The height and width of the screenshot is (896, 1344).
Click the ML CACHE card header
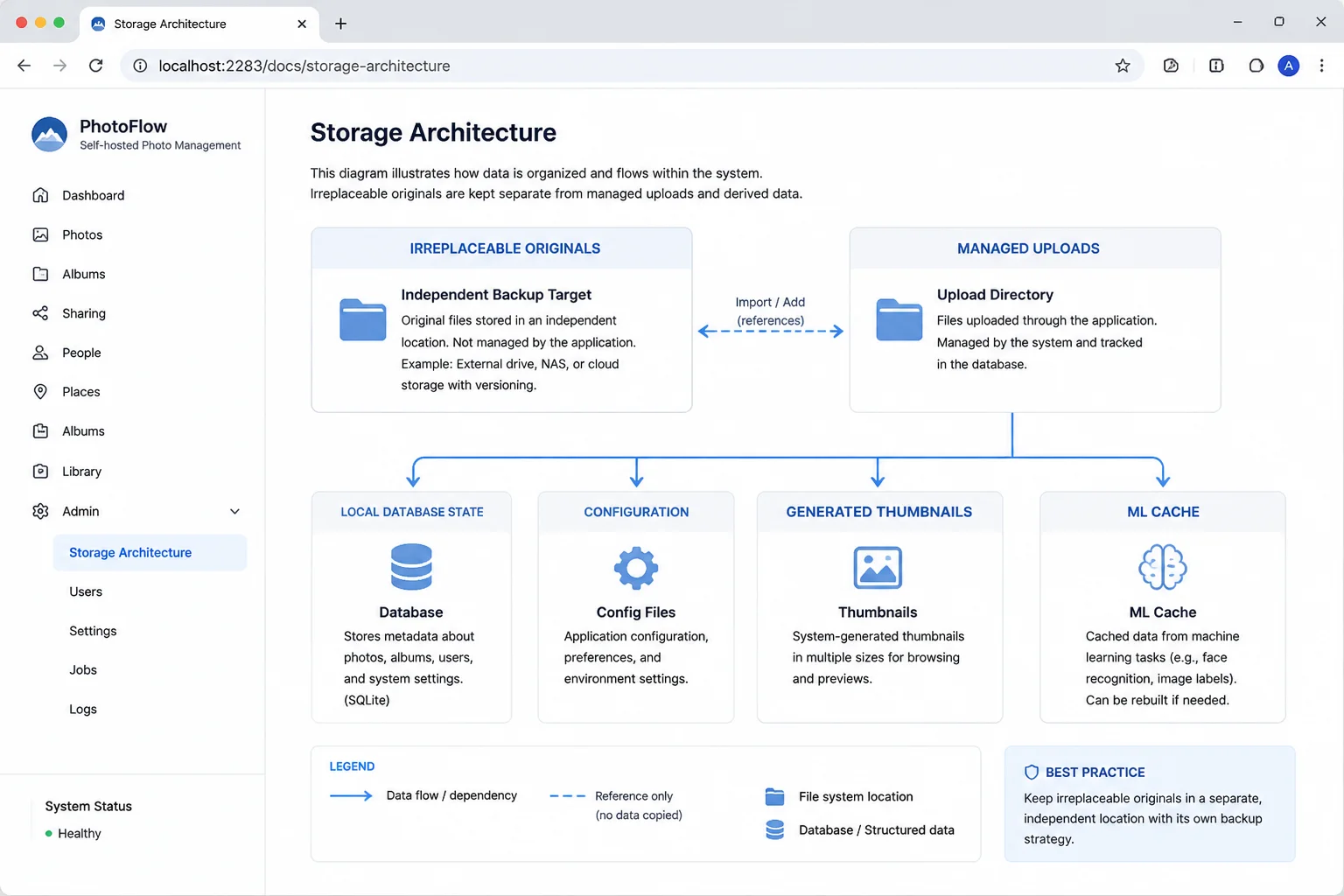pos(1163,512)
